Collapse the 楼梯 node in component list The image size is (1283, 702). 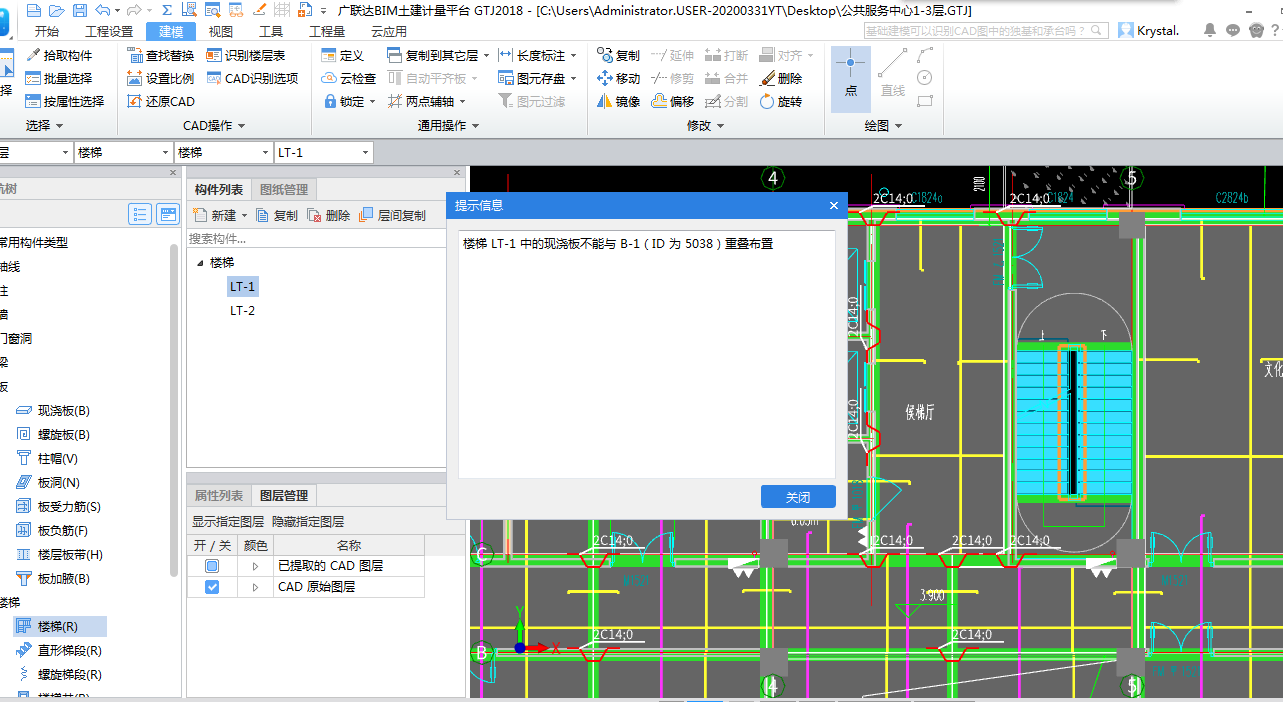coord(200,263)
